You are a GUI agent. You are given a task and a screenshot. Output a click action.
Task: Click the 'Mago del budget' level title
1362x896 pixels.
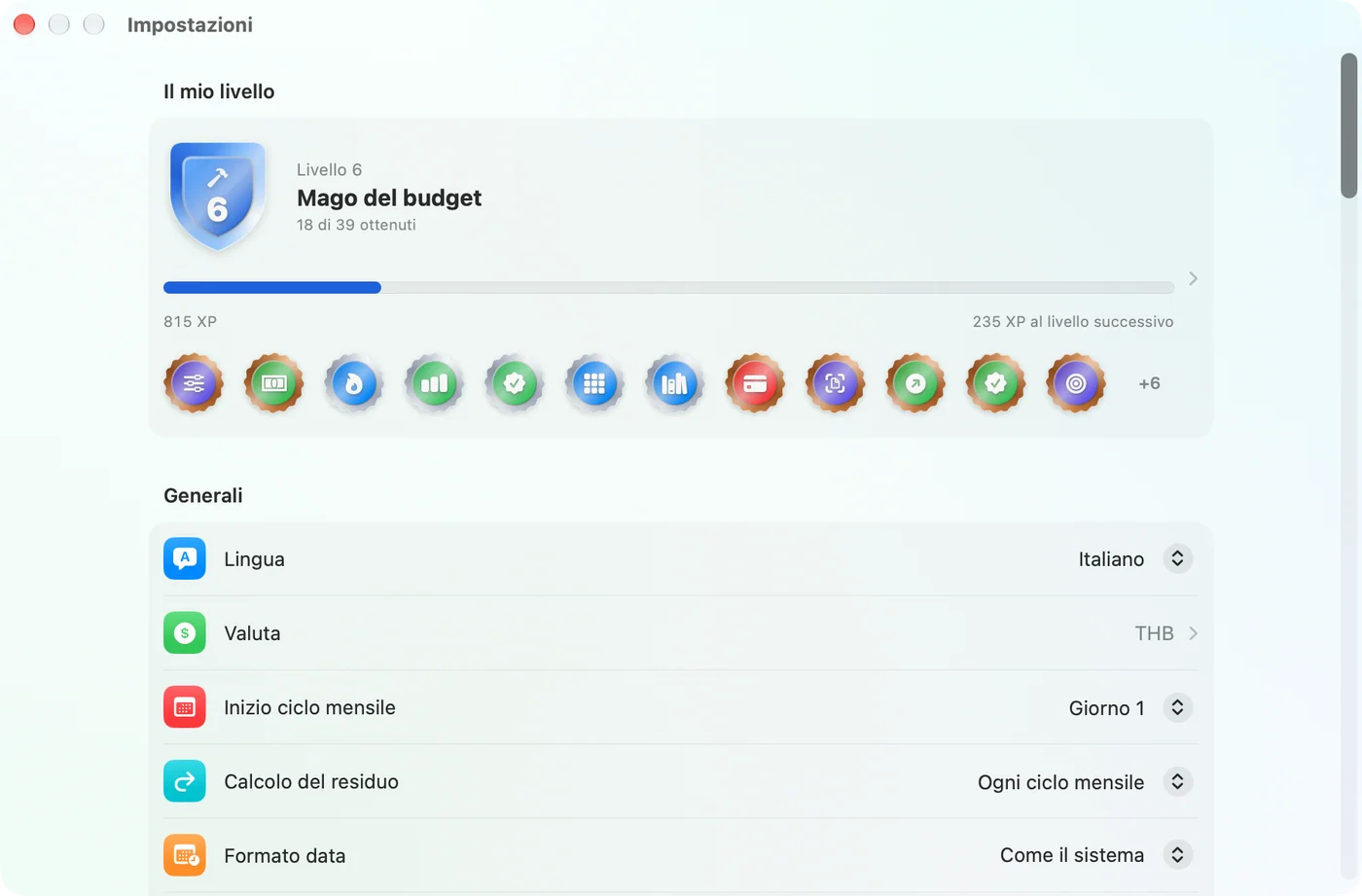pyautogui.click(x=389, y=197)
